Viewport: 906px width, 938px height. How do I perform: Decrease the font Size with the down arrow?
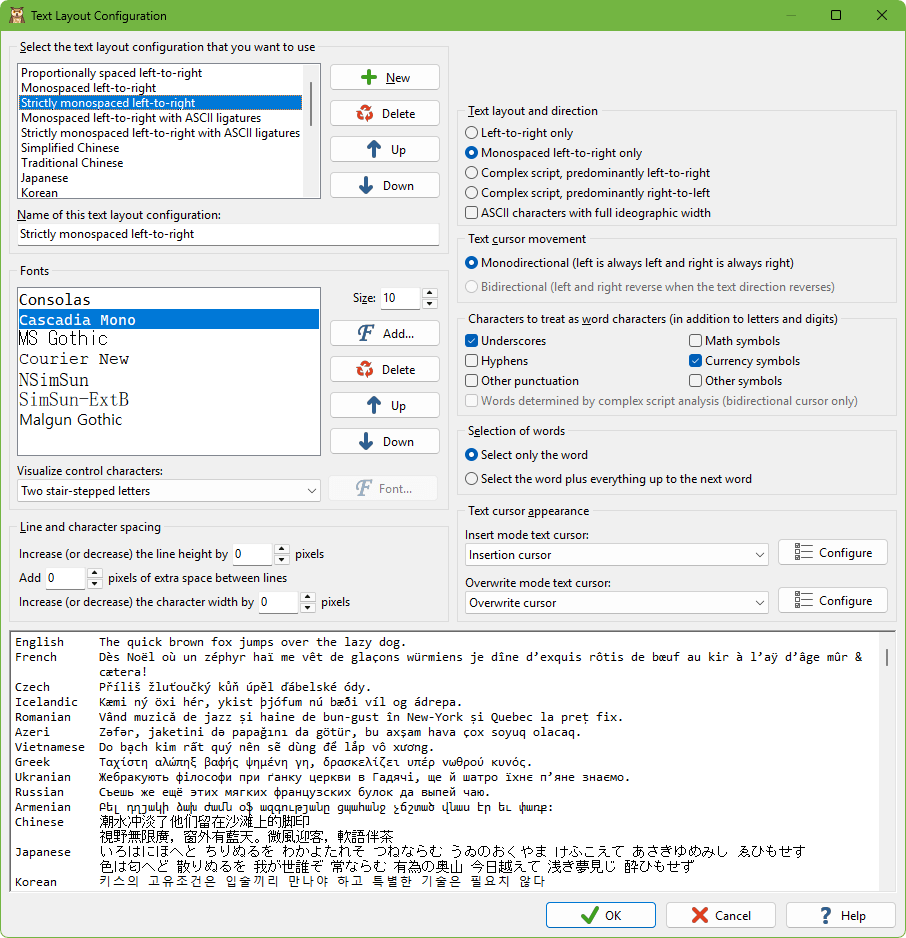[x=429, y=304]
